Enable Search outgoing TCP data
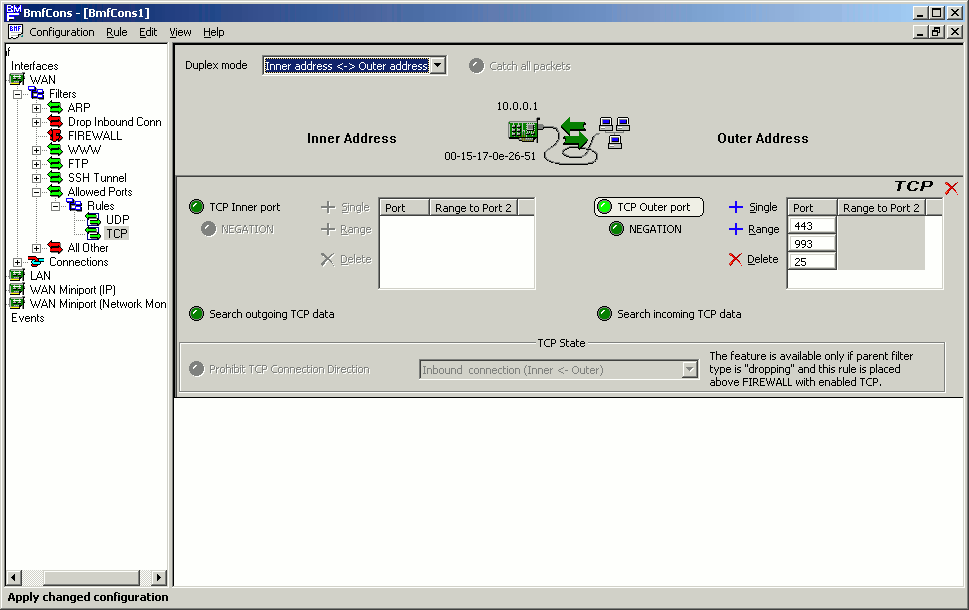The height and width of the screenshot is (610, 969). tap(196, 314)
